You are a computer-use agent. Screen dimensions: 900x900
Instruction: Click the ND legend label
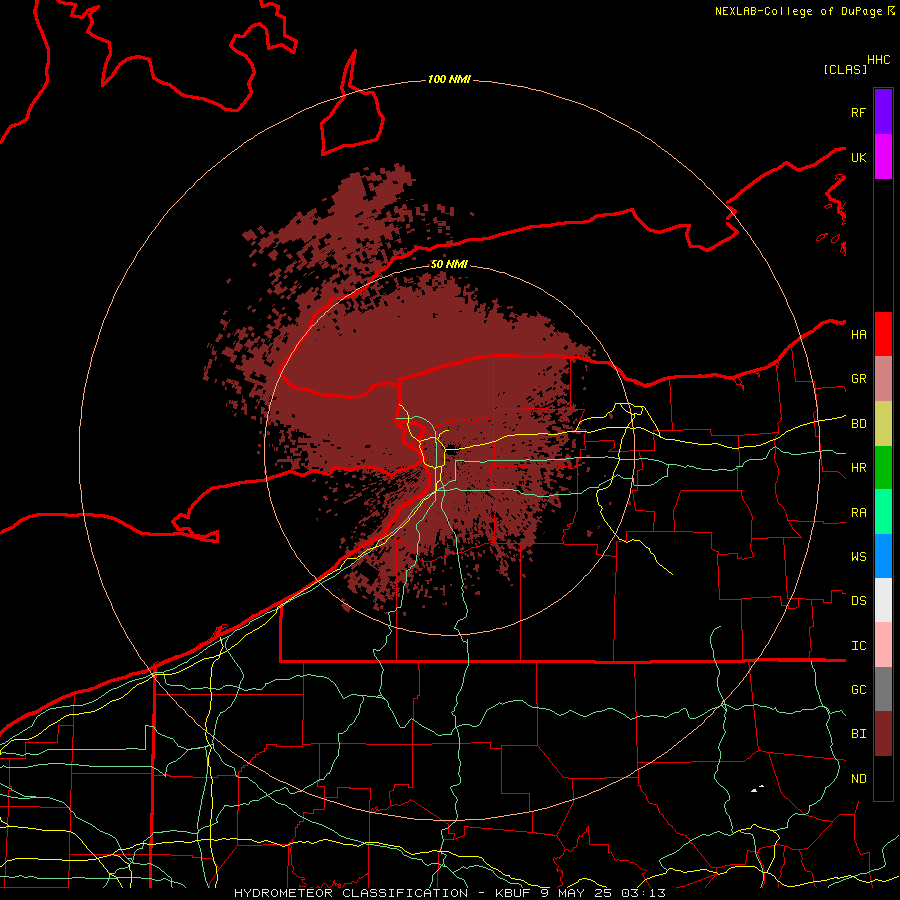pos(859,779)
